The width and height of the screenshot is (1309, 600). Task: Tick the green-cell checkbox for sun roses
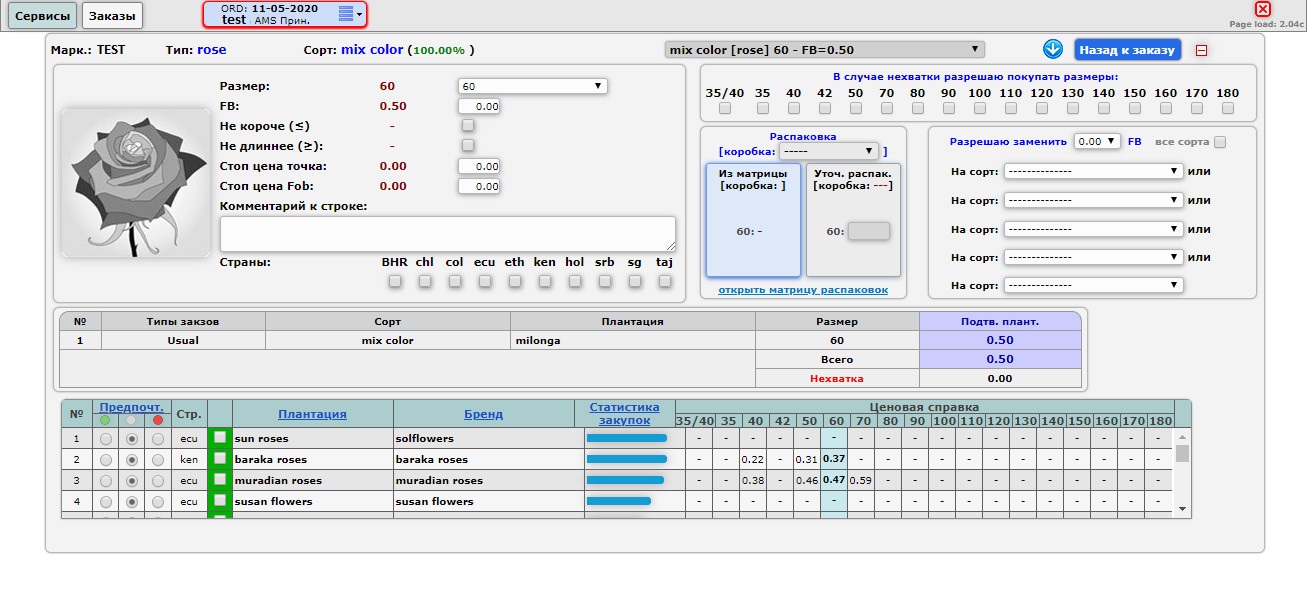(219, 438)
